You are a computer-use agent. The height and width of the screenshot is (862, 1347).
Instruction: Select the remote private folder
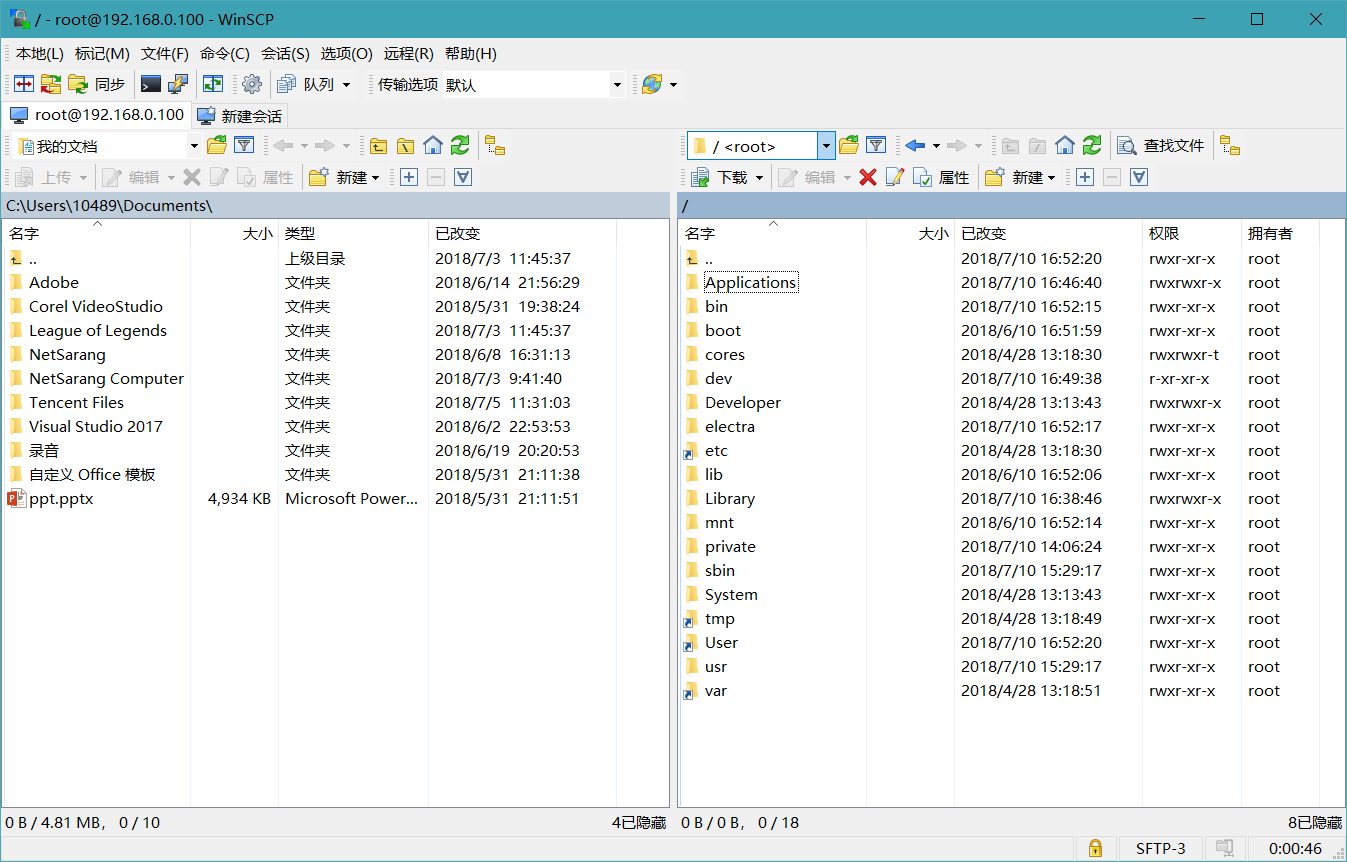pyautogui.click(x=730, y=547)
